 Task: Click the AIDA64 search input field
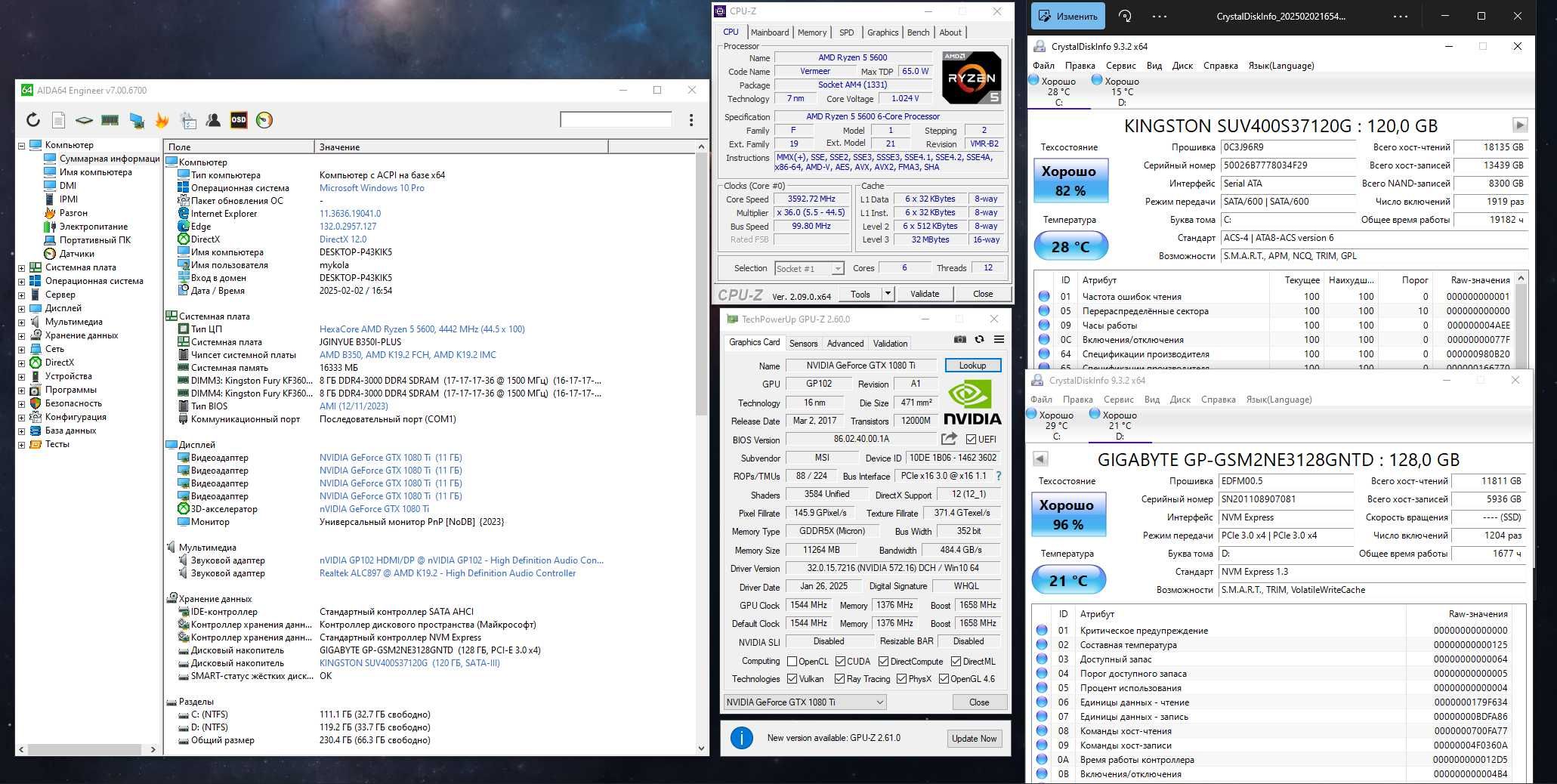coord(616,119)
